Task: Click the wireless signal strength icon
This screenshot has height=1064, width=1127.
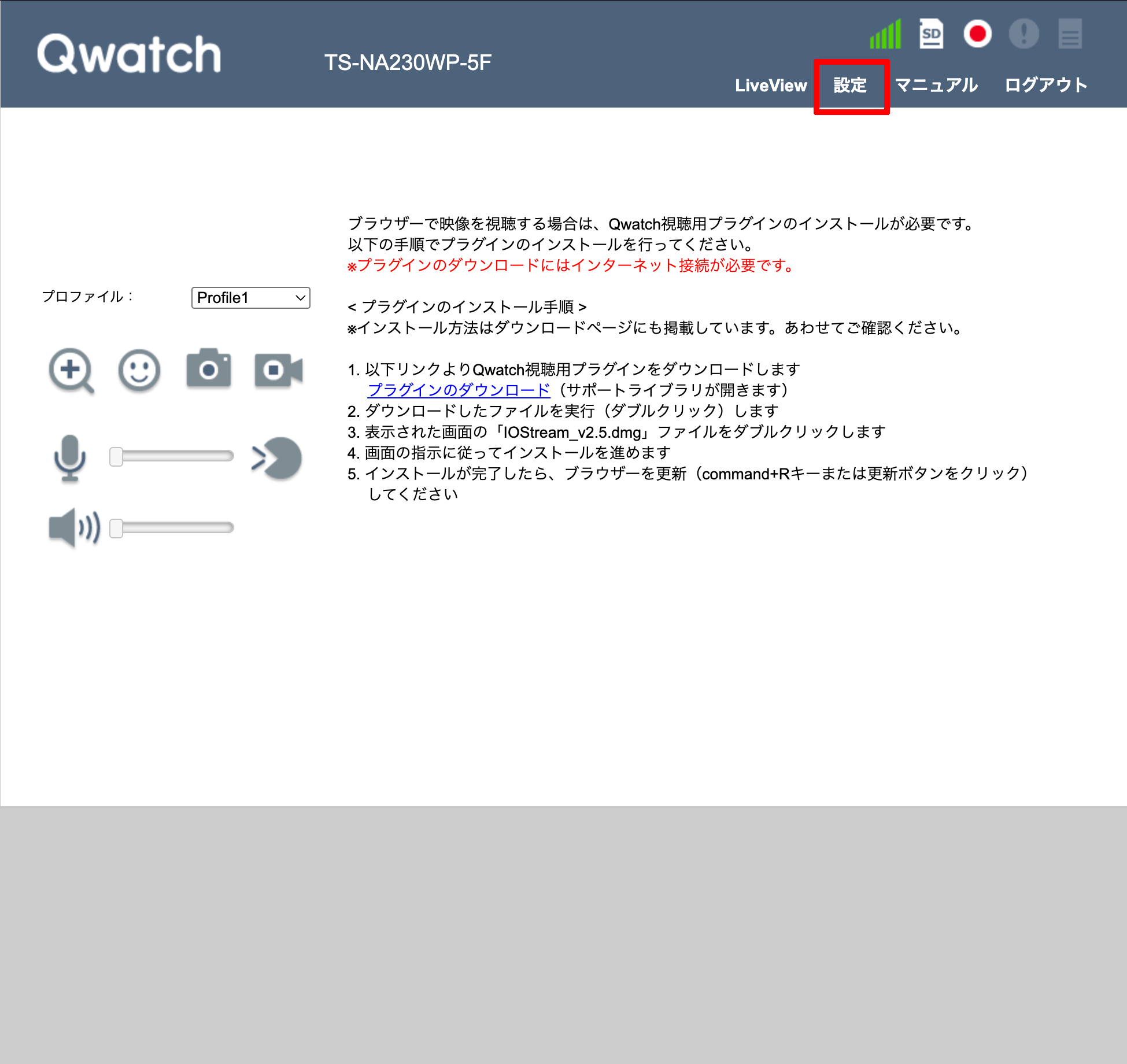Action: 885,35
